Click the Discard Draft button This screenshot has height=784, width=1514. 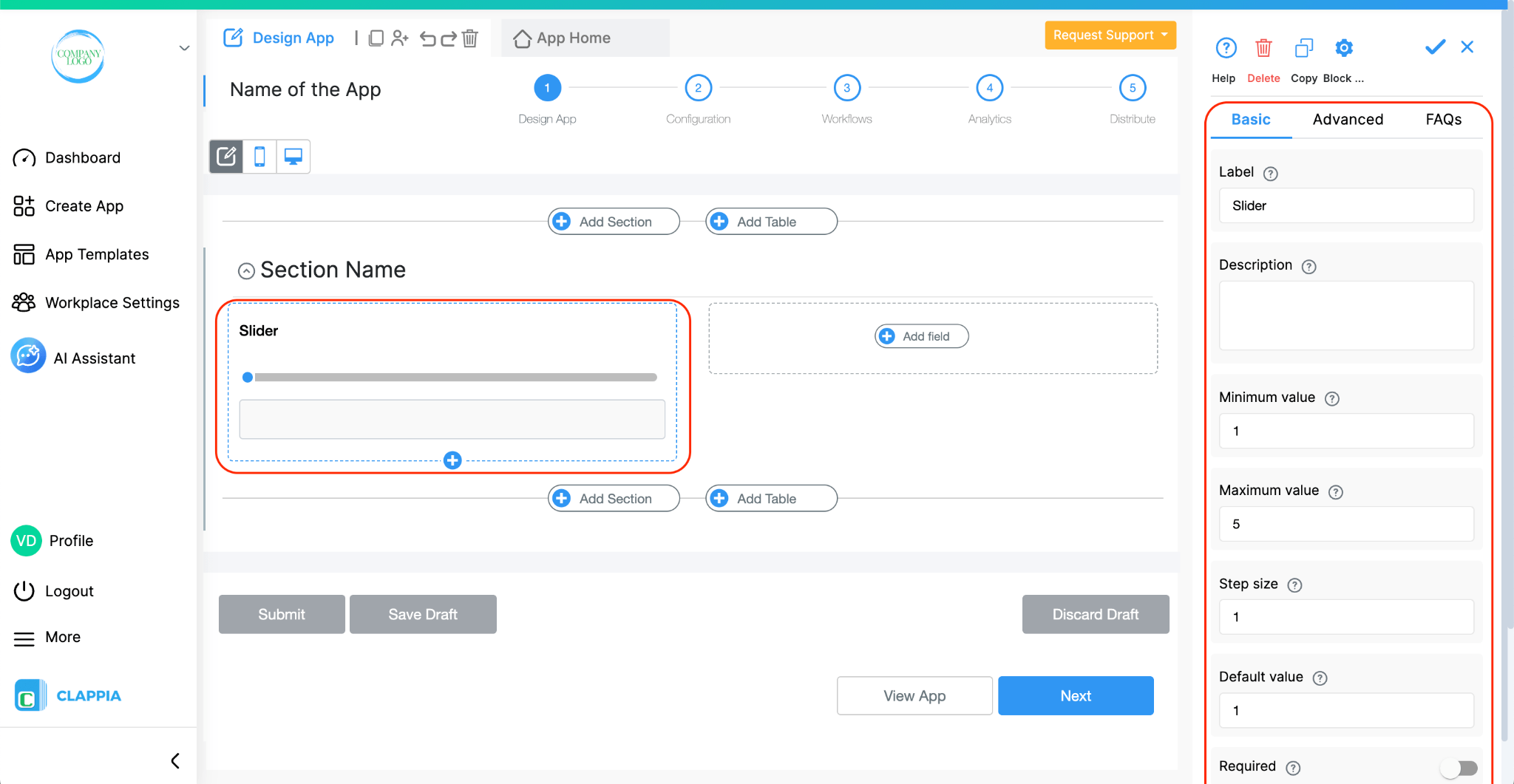[x=1096, y=614]
